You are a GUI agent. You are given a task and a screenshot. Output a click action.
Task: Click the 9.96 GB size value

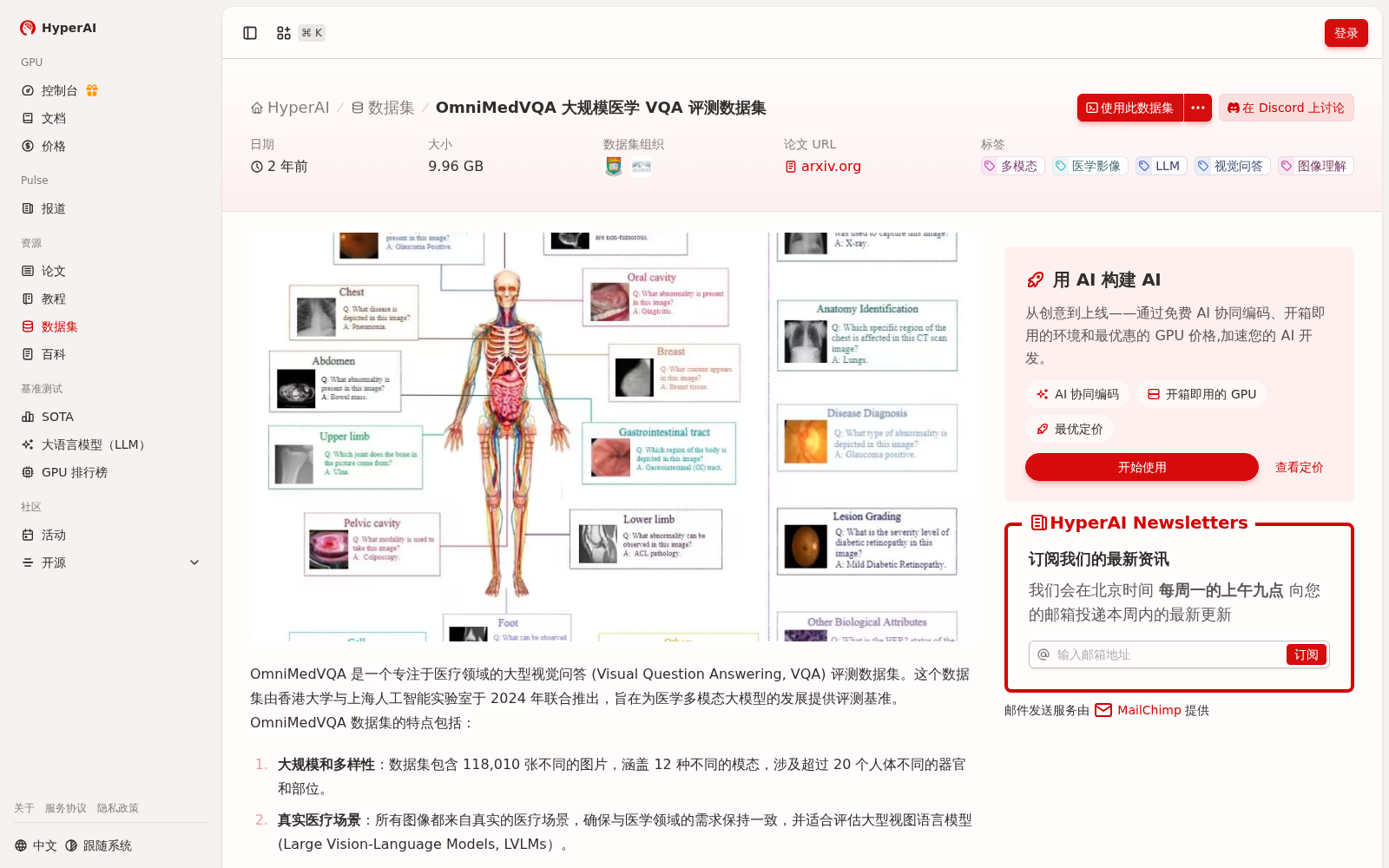456,166
